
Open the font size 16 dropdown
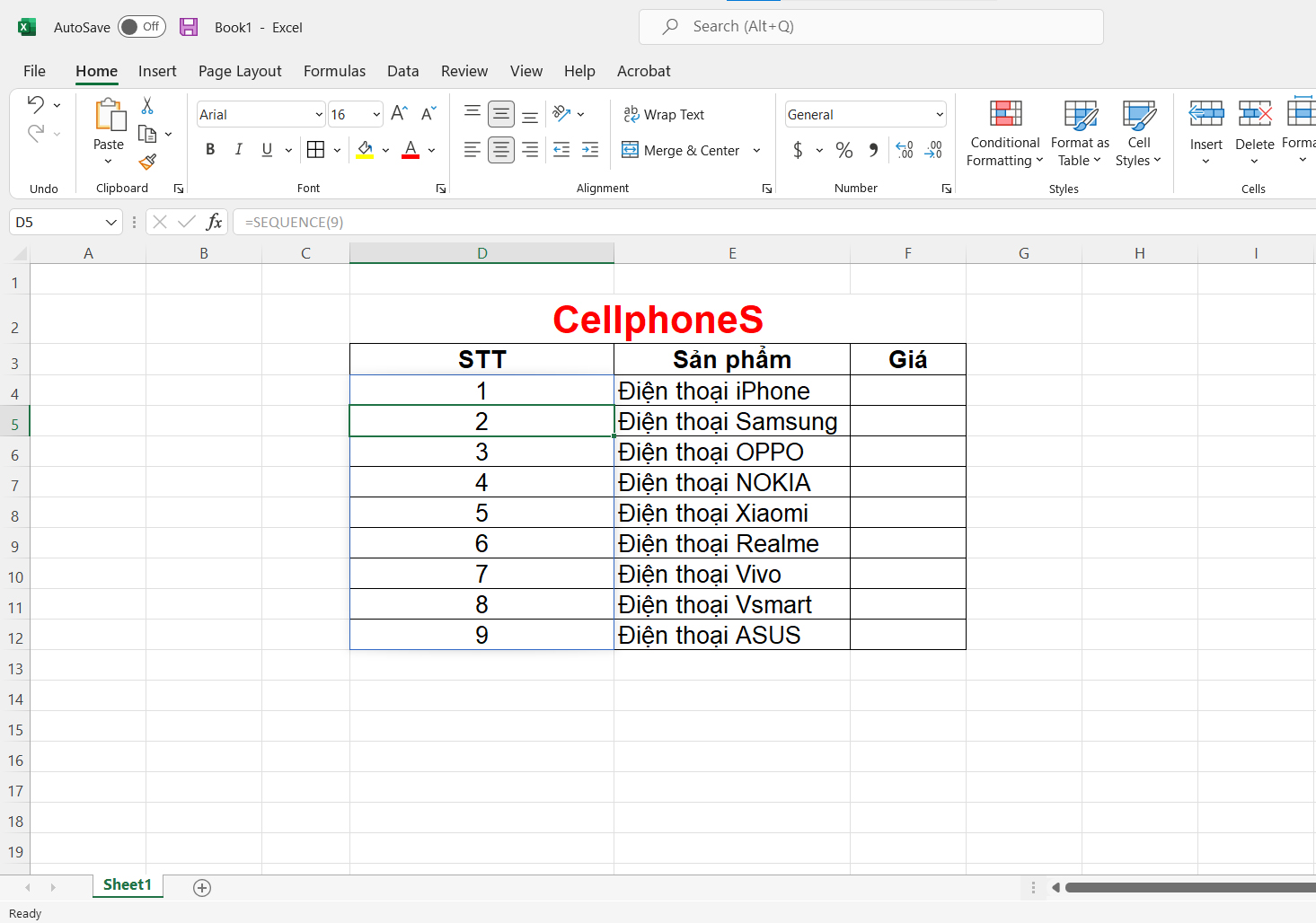(x=376, y=114)
